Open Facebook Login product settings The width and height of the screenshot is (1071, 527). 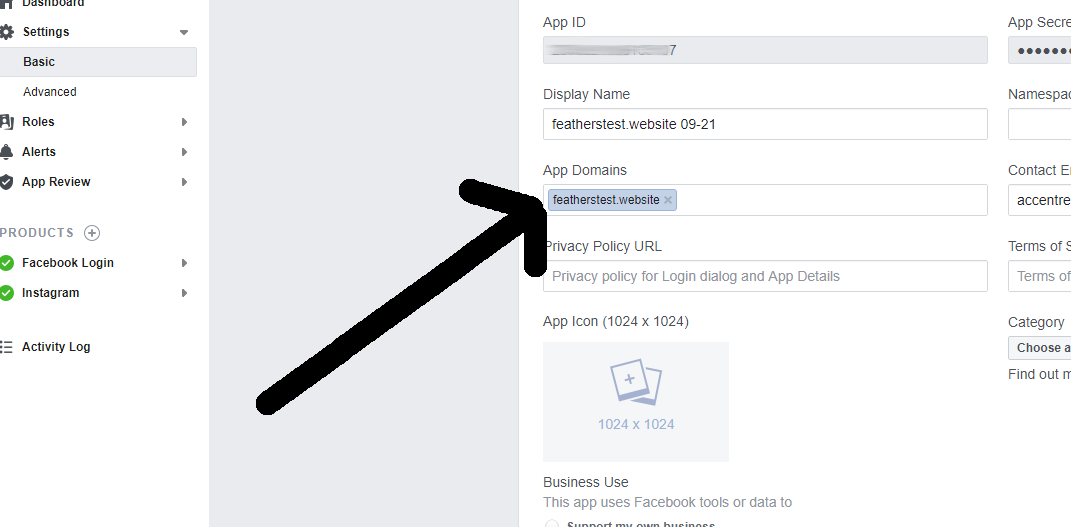[x=68, y=263]
